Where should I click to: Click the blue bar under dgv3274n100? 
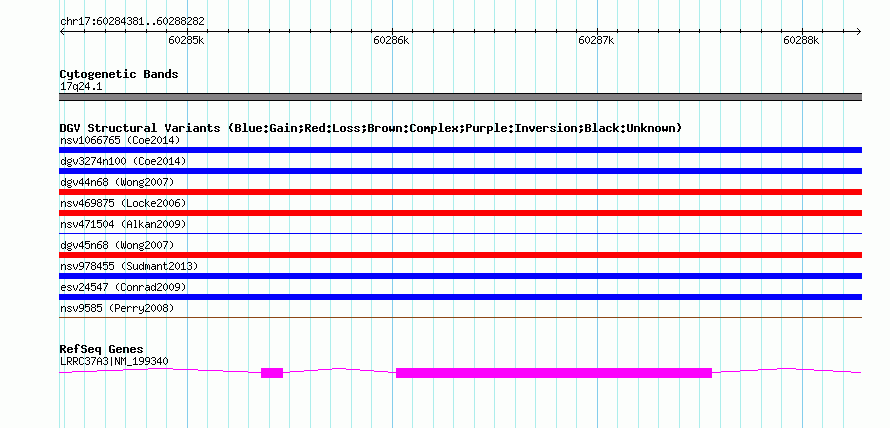click(460, 171)
